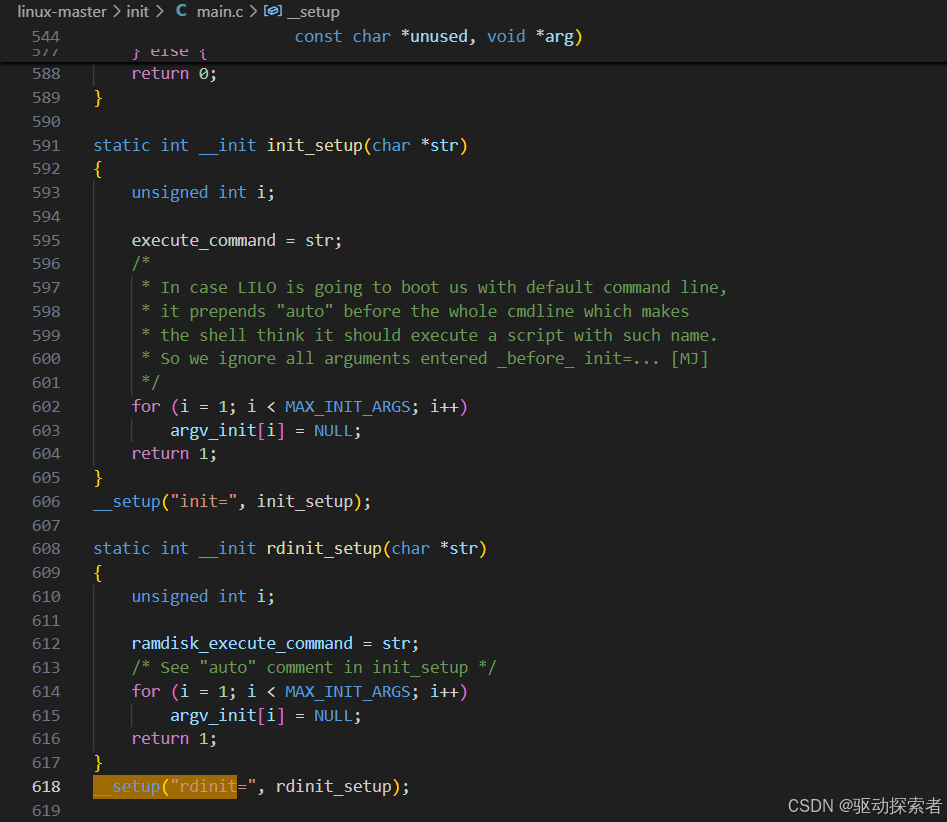947x822 pixels.
Task: Click "init=" string on line 606
Action: pyautogui.click(x=204, y=501)
